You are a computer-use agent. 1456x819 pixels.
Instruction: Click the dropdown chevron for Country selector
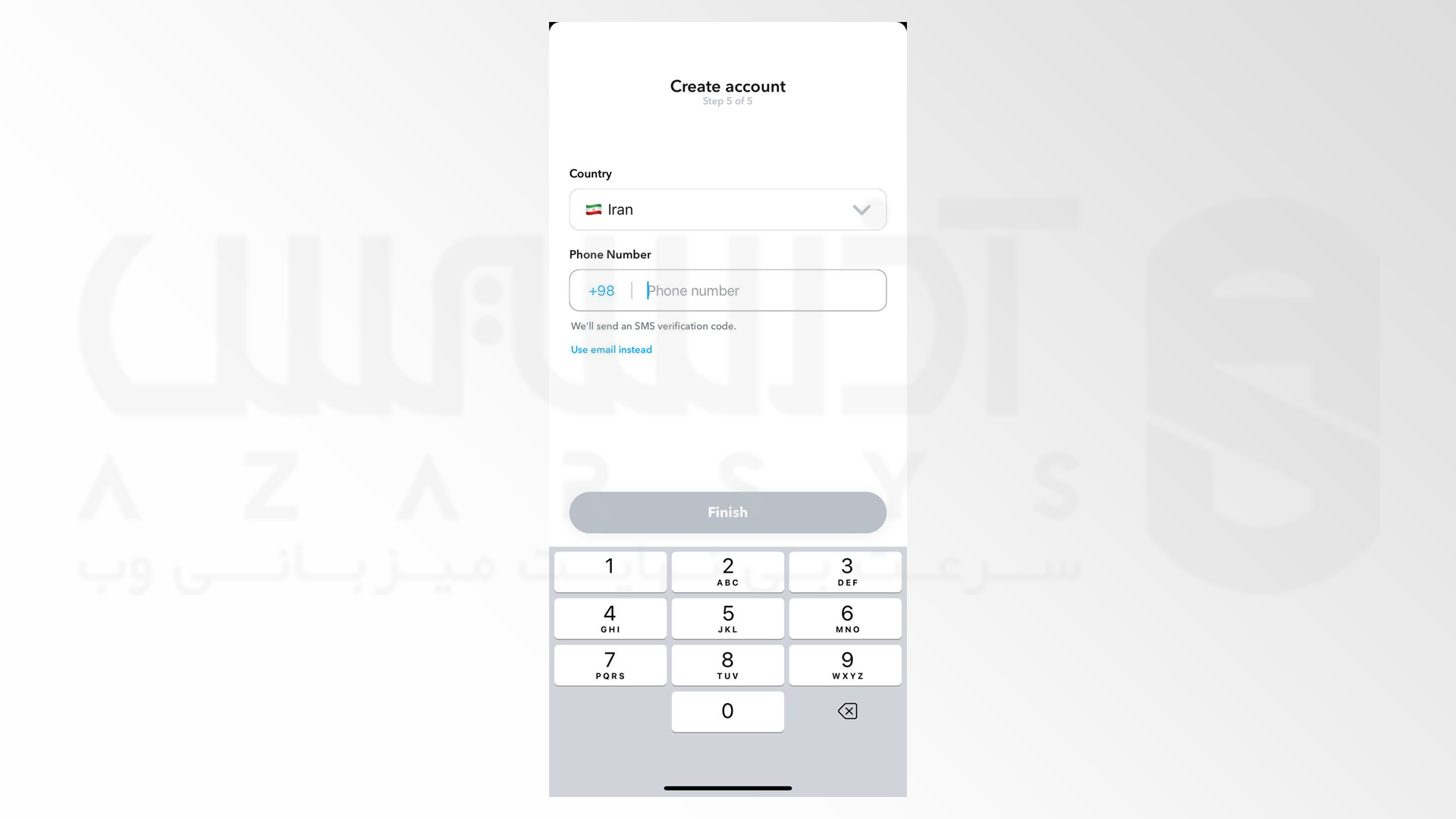861,209
